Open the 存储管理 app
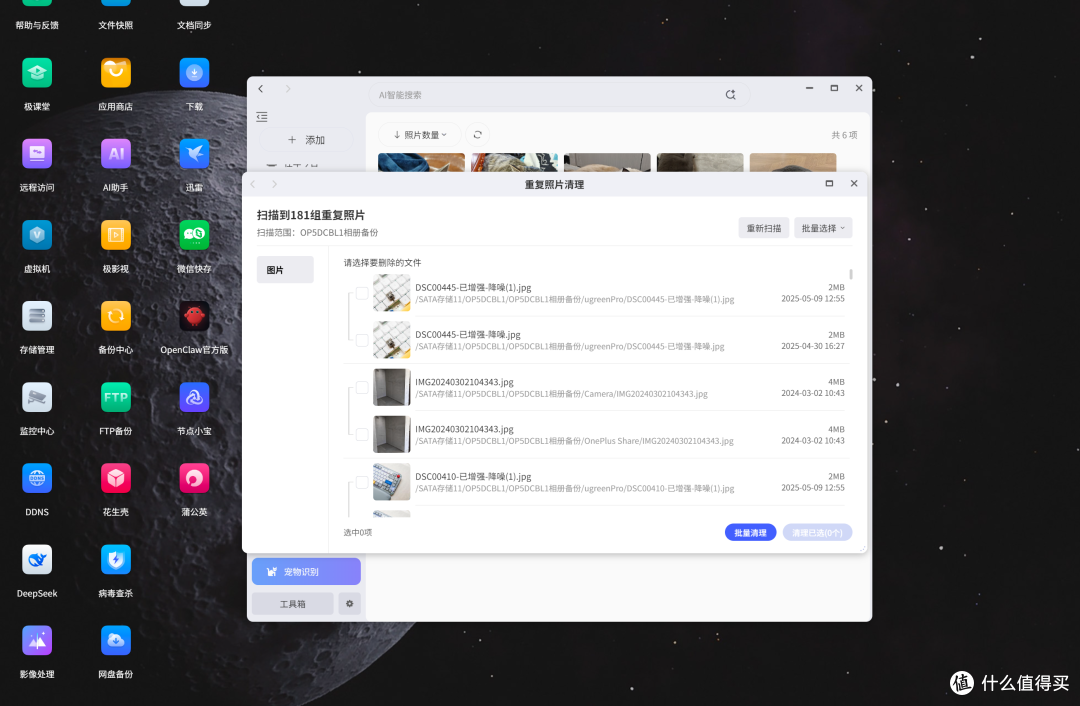The image size is (1080, 706). pyautogui.click(x=37, y=317)
